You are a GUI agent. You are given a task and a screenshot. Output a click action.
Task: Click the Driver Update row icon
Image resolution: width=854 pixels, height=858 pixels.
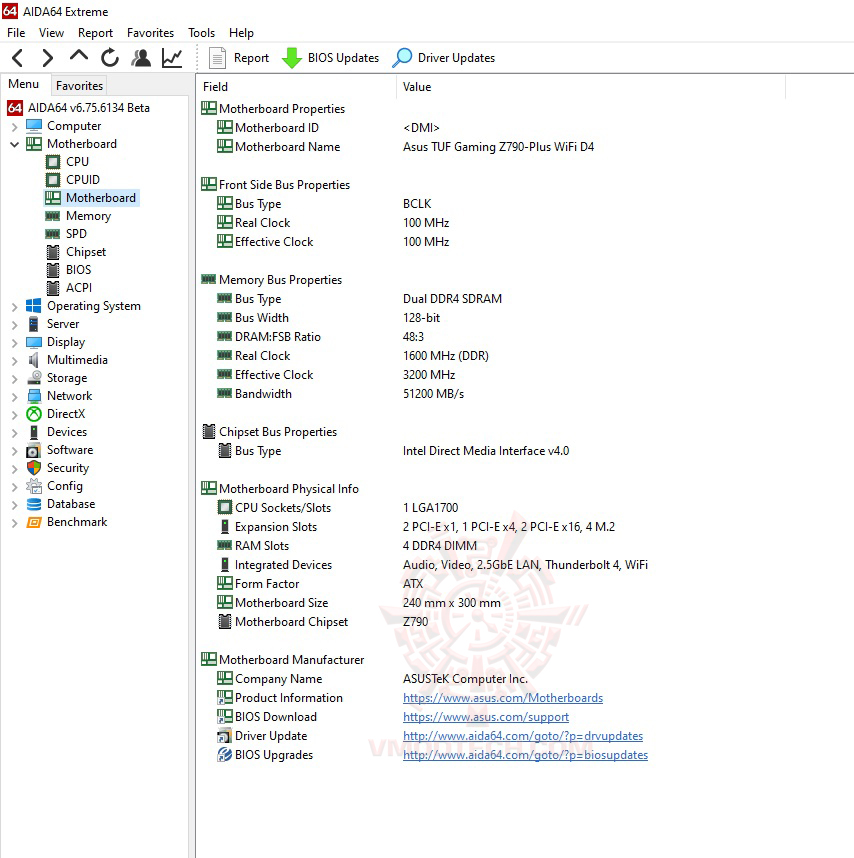[224, 736]
